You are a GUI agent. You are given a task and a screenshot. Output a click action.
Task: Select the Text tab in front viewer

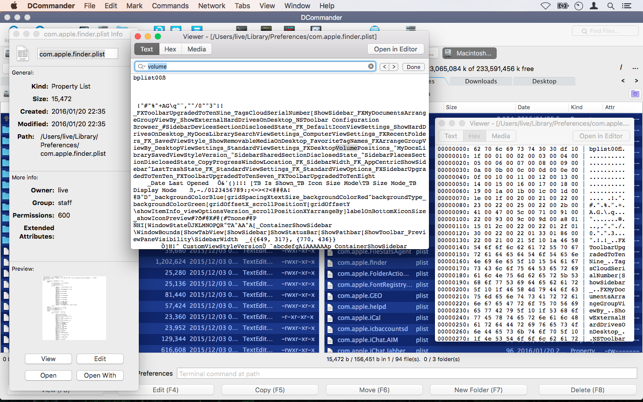pos(146,49)
